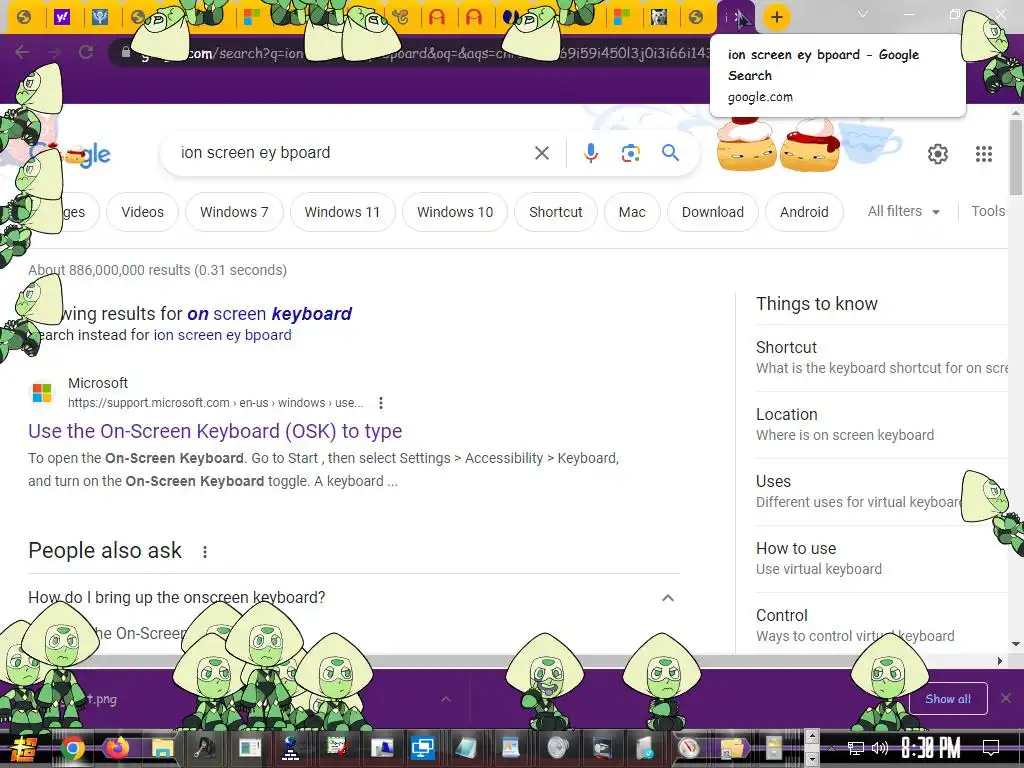Clear the Google search box text
The image size is (1024, 768).
(541, 153)
